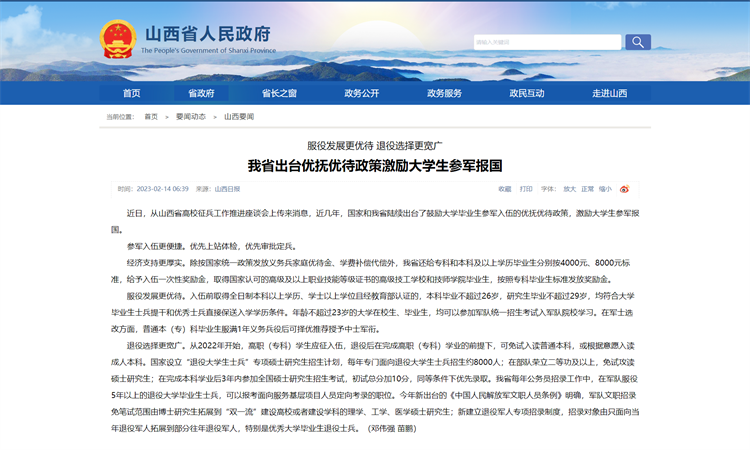
Task: Open 政务服务 navigation item
Action: pos(444,93)
